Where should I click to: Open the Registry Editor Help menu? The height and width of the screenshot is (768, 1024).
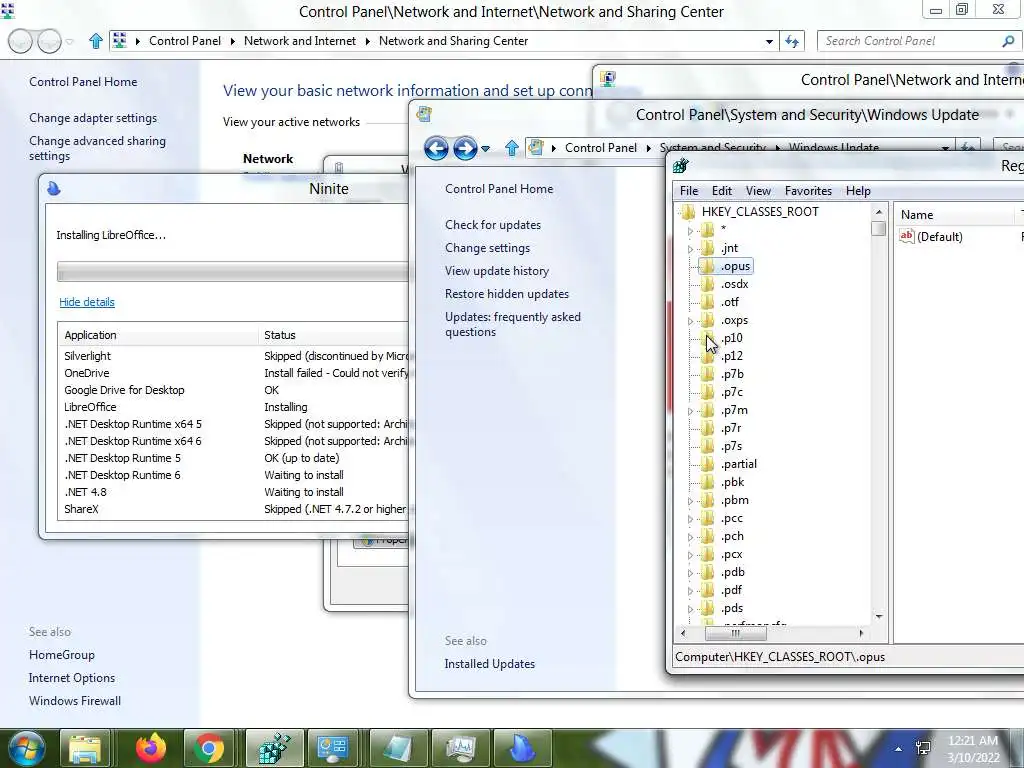tap(858, 191)
